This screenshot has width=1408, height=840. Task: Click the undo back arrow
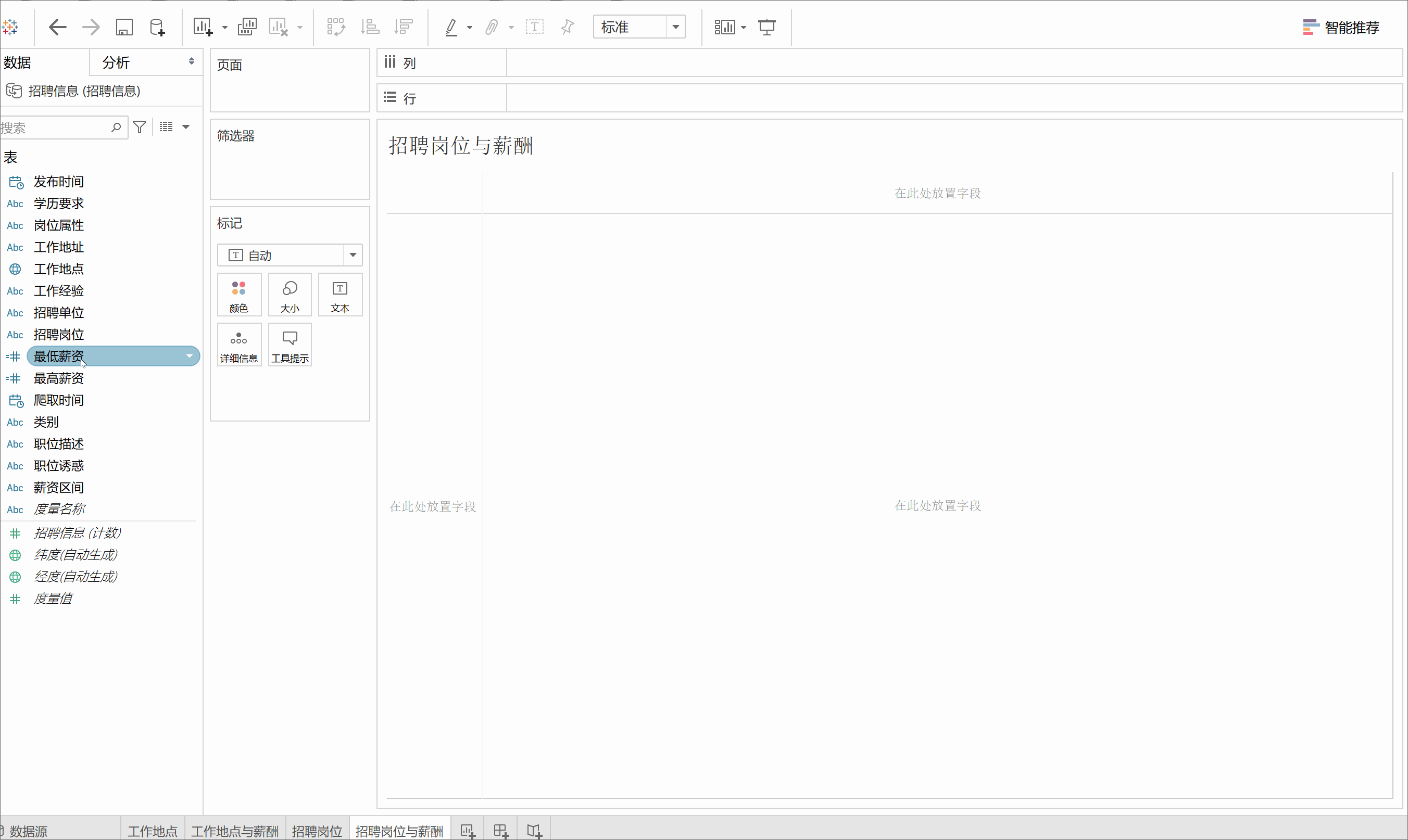click(58, 27)
